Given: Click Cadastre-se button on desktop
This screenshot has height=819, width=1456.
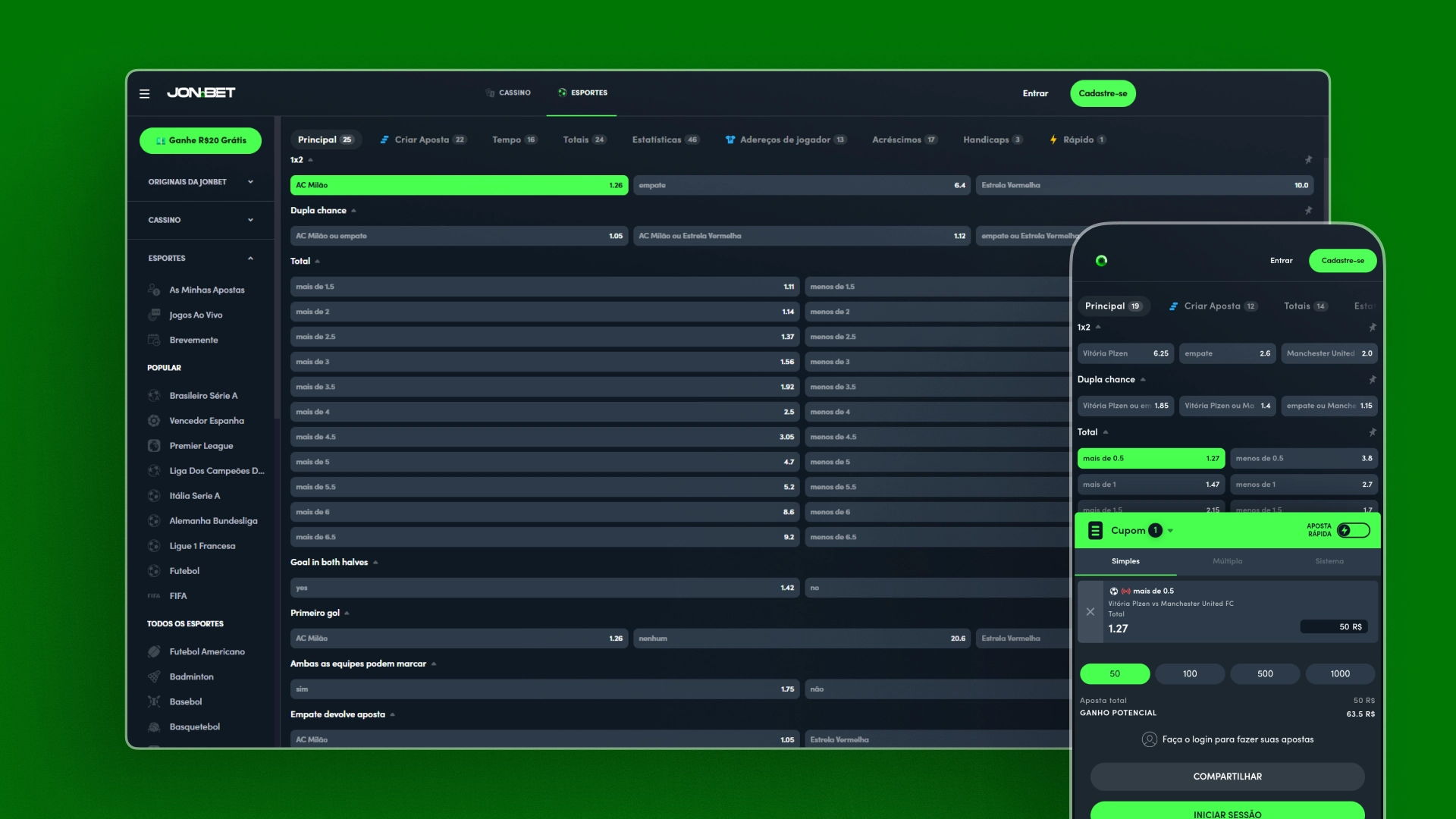Looking at the screenshot, I should pos(1103,93).
